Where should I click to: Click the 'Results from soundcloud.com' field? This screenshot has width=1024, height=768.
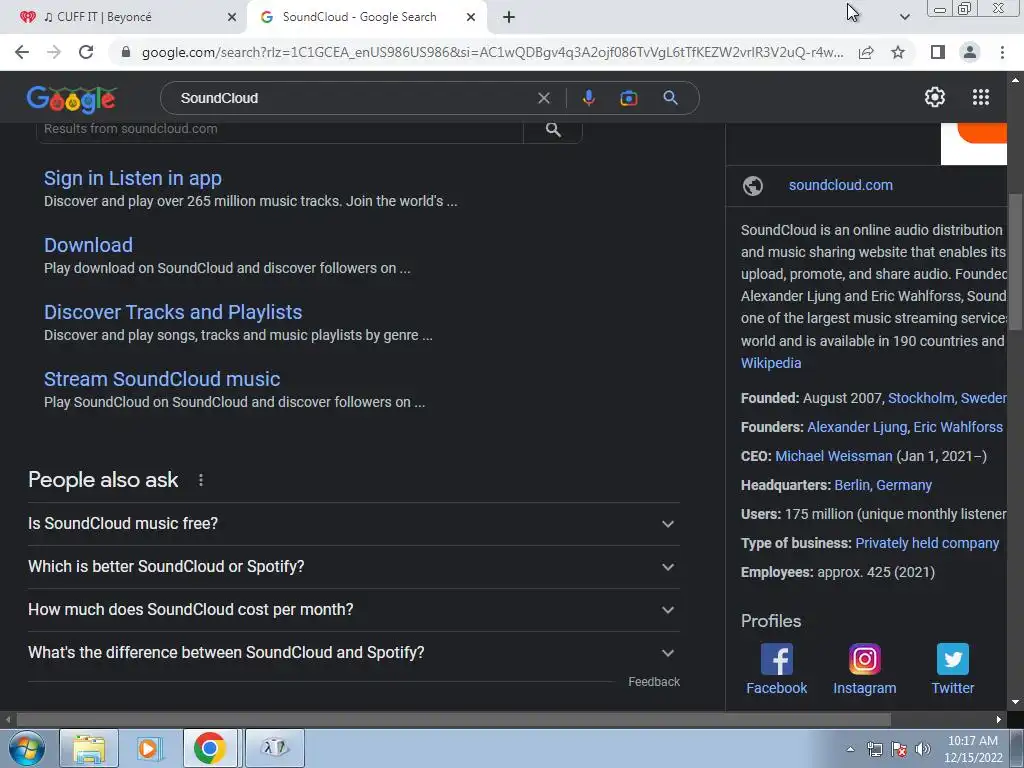(x=280, y=129)
